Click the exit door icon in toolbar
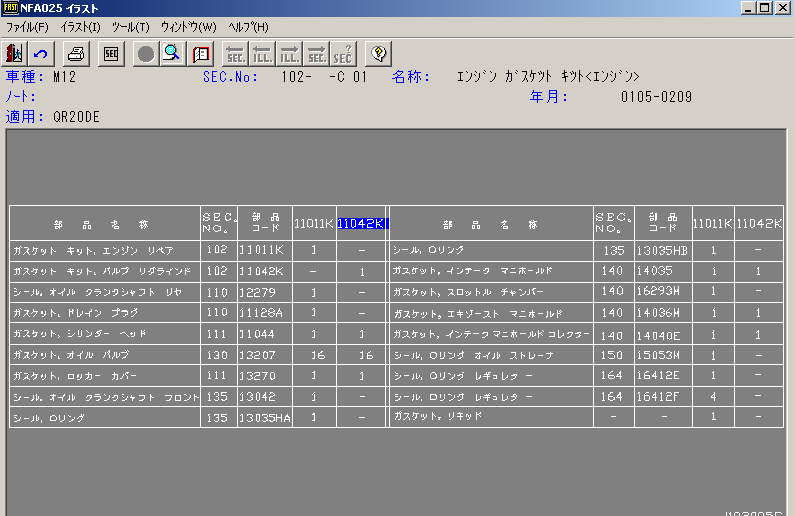 [15, 53]
